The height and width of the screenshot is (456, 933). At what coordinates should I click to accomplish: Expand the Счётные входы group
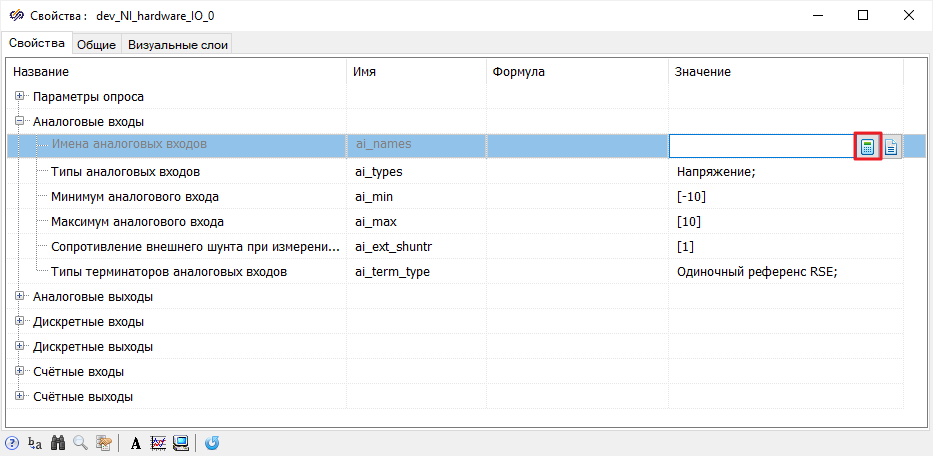point(19,372)
